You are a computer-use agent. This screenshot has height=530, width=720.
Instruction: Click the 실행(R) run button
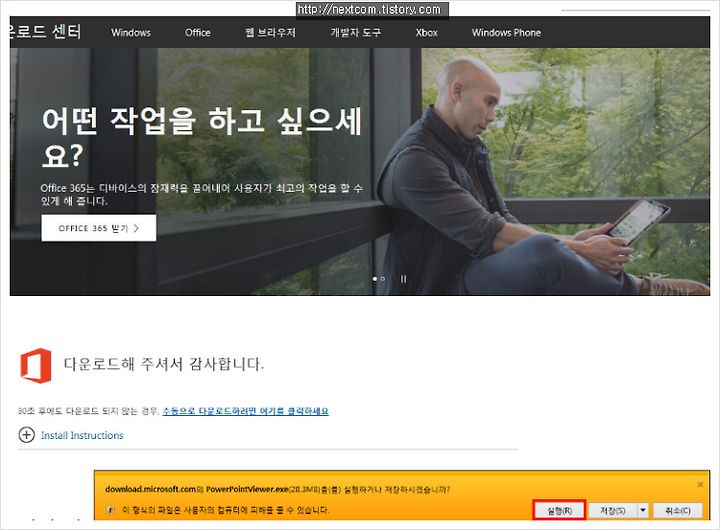click(559, 510)
